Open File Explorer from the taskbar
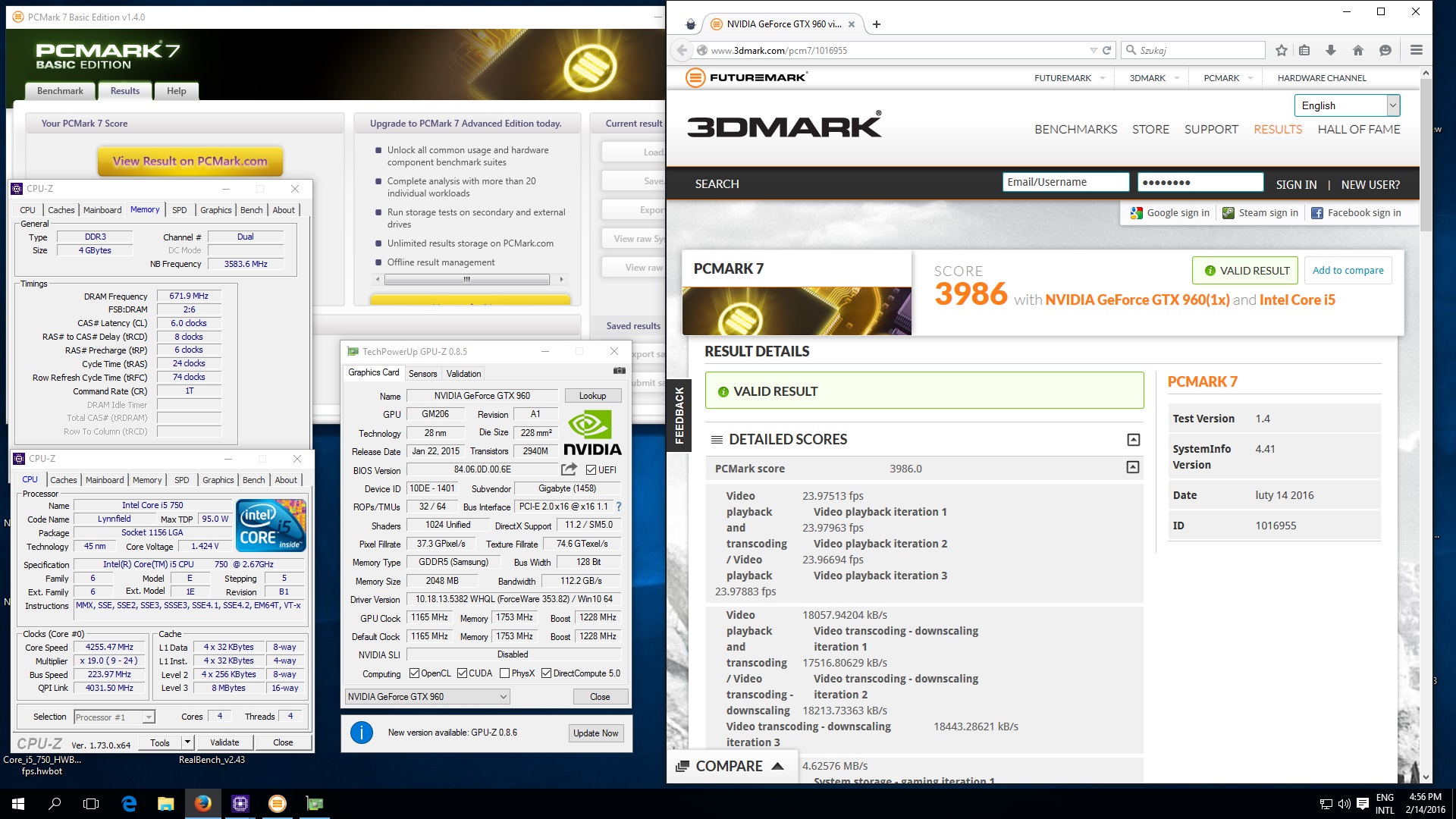This screenshot has width=1456, height=819. coord(165,804)
